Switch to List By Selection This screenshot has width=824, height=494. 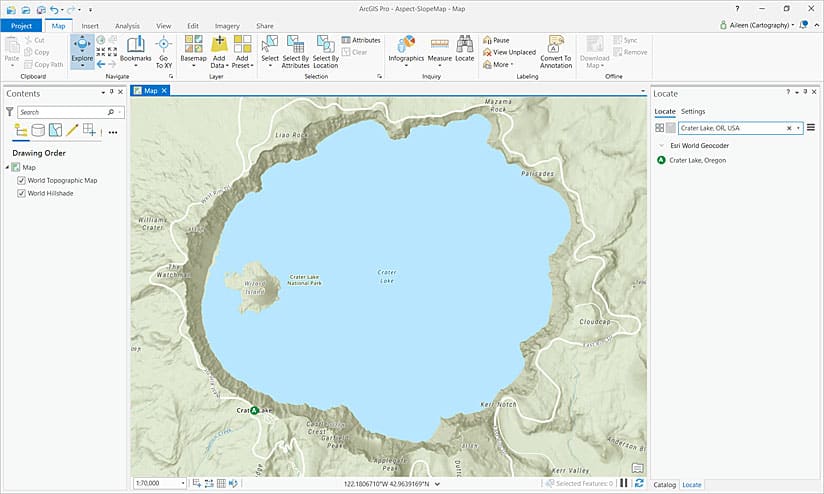[x=55, y=130]
